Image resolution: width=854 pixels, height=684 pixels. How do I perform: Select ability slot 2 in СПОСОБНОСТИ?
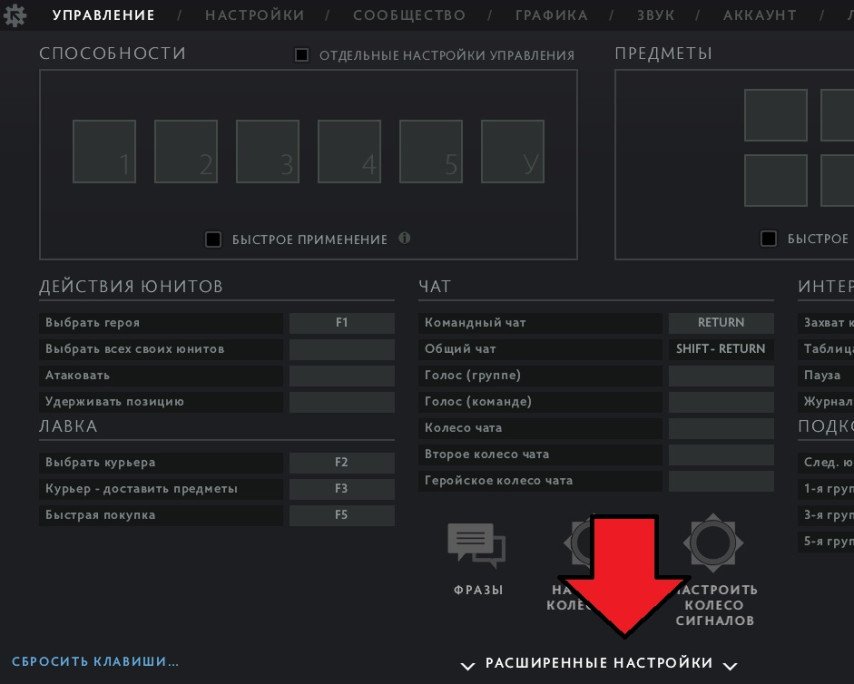[185, 151]
